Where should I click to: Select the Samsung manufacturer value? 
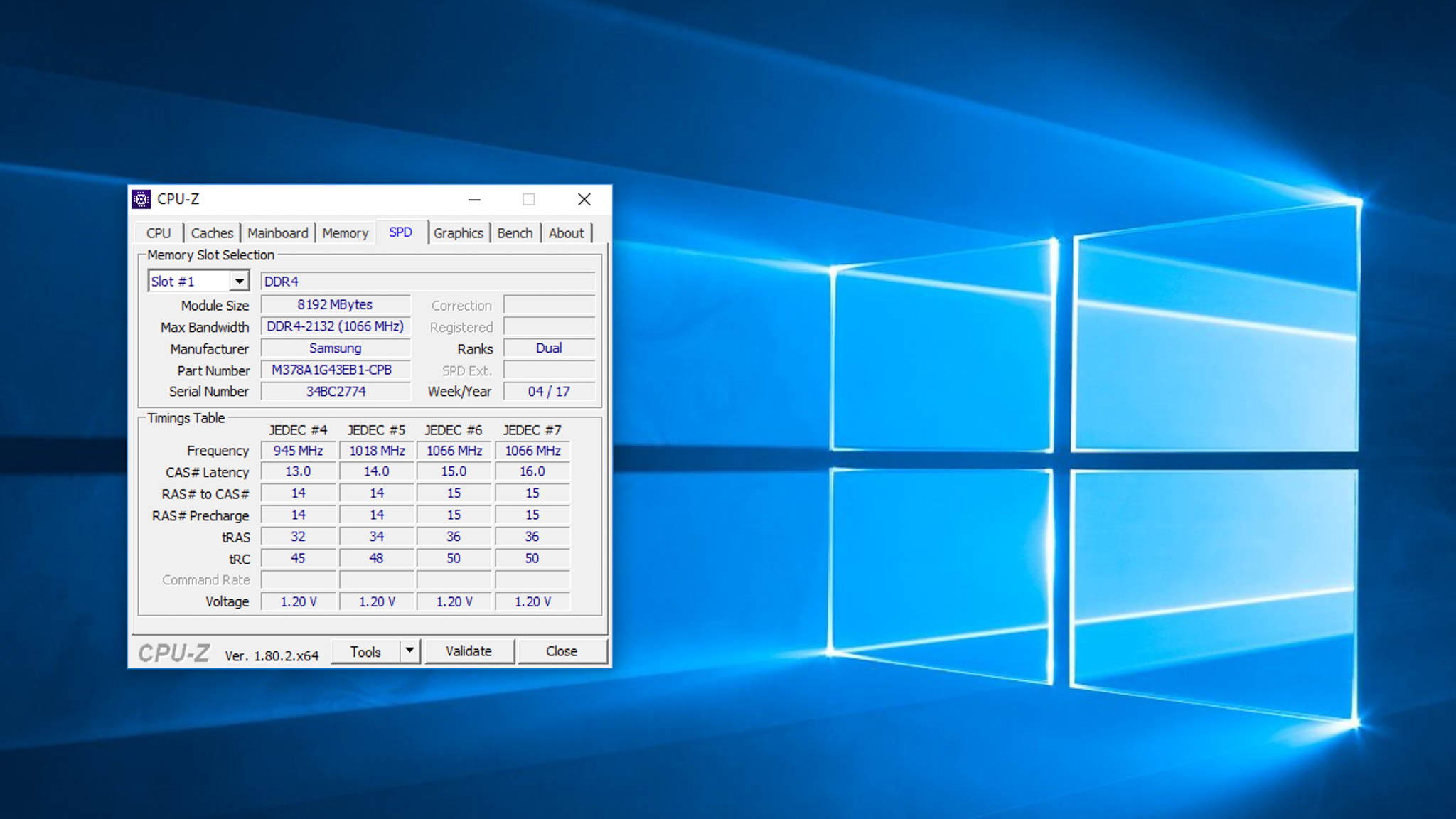(x=336, y=348)
